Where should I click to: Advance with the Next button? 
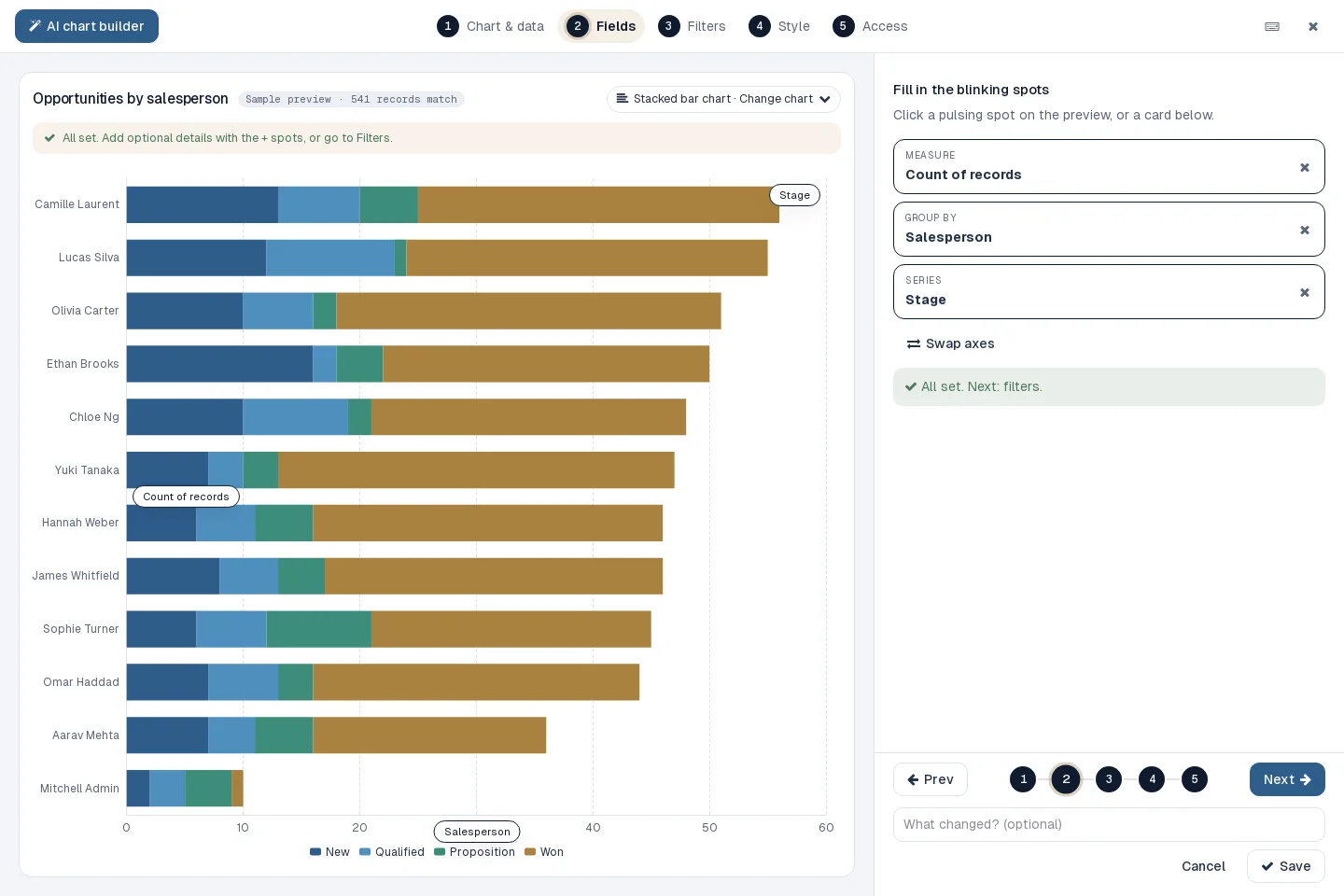click(x=1287, y=779)
